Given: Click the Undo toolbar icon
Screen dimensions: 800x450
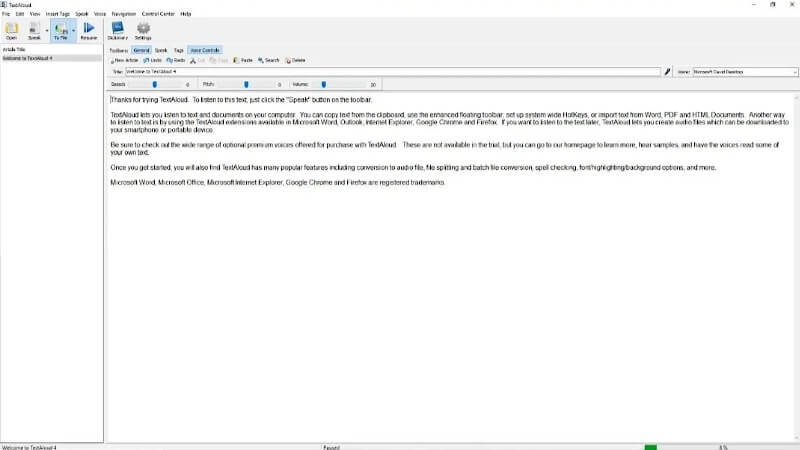Looking at the screenshot, I should coord(153,60).
